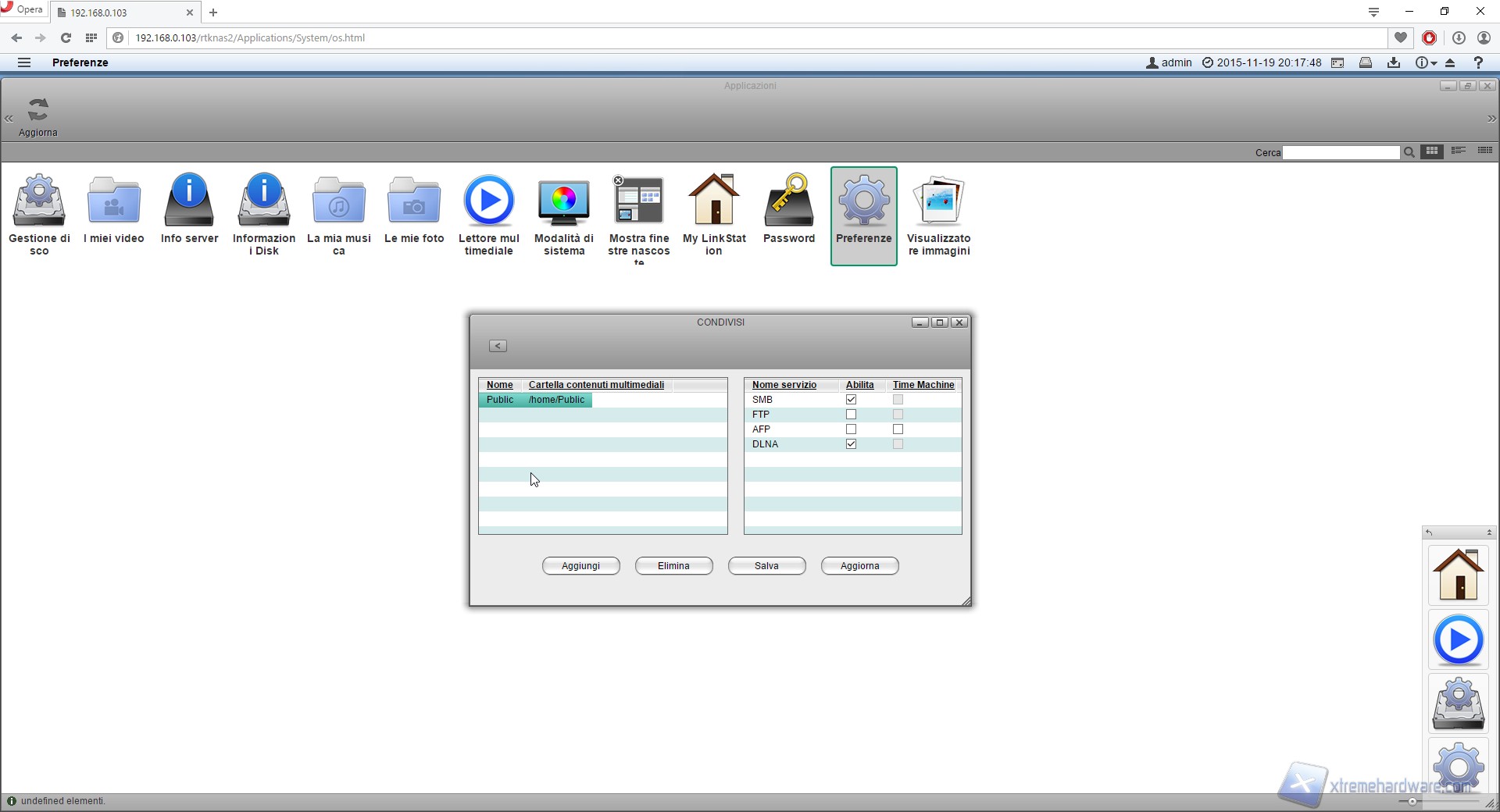Open the Gestione disco app icon

click(x=39, y=201)
